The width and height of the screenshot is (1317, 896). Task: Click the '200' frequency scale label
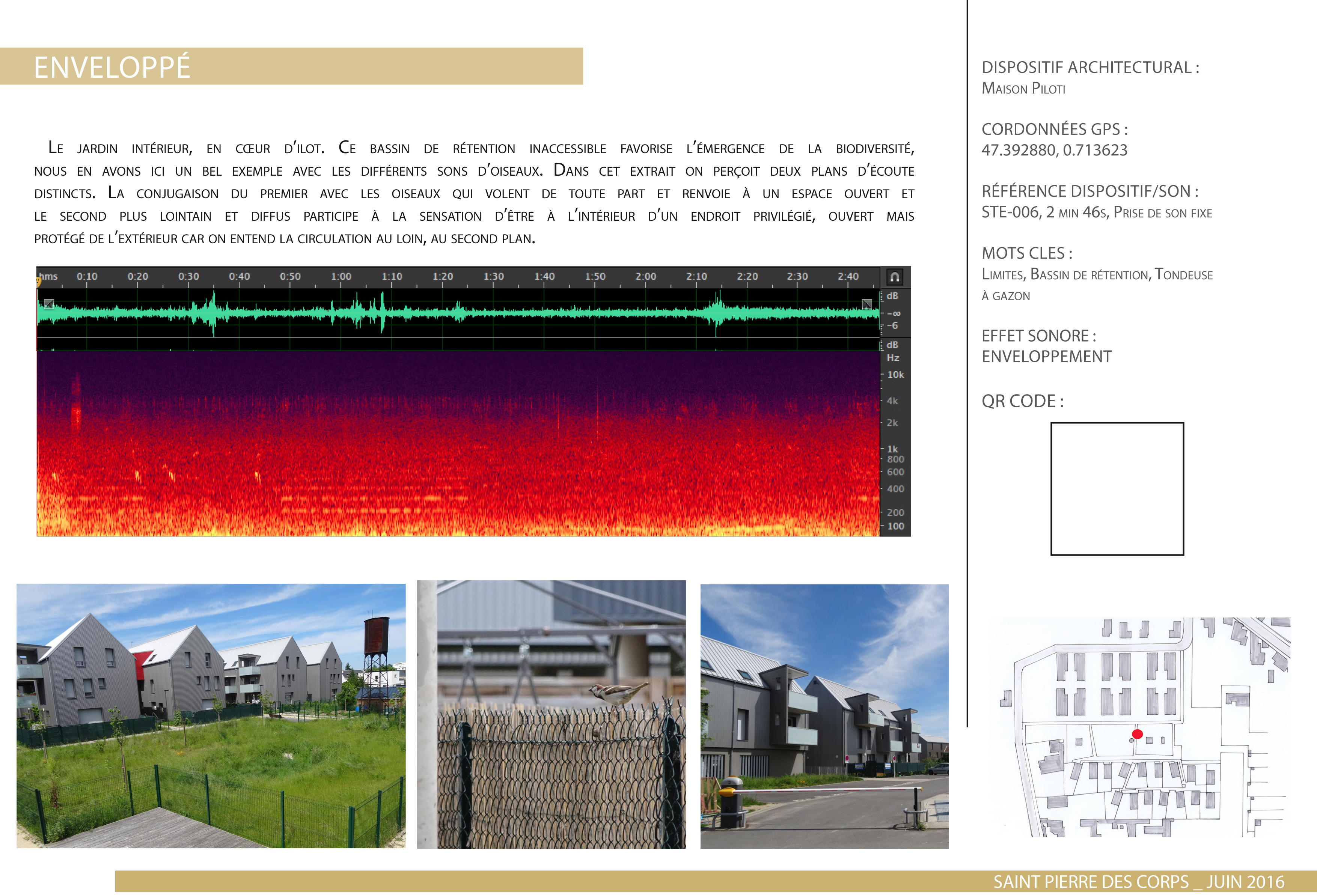[x=895, y=512]
